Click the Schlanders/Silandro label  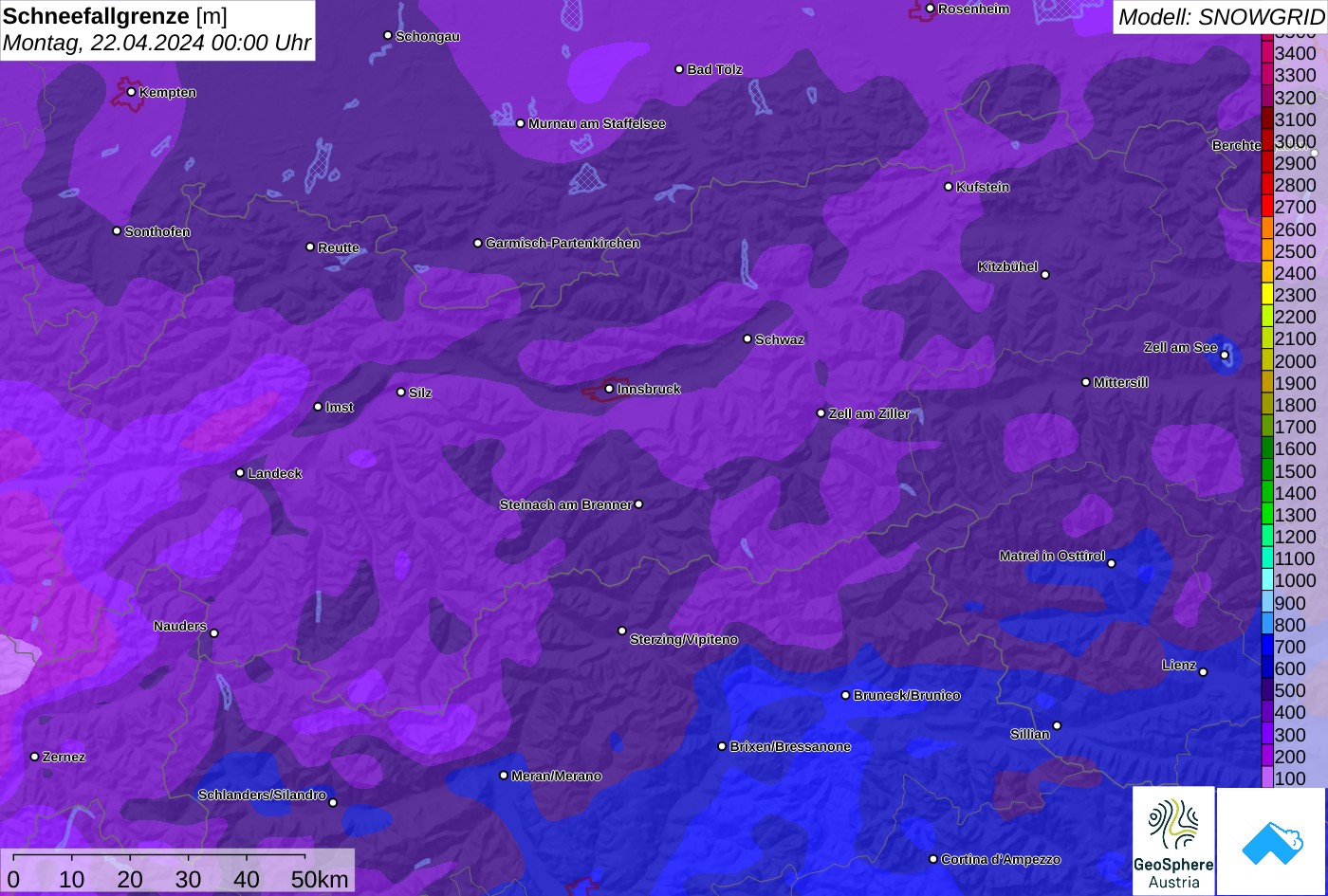click(262, 795)
